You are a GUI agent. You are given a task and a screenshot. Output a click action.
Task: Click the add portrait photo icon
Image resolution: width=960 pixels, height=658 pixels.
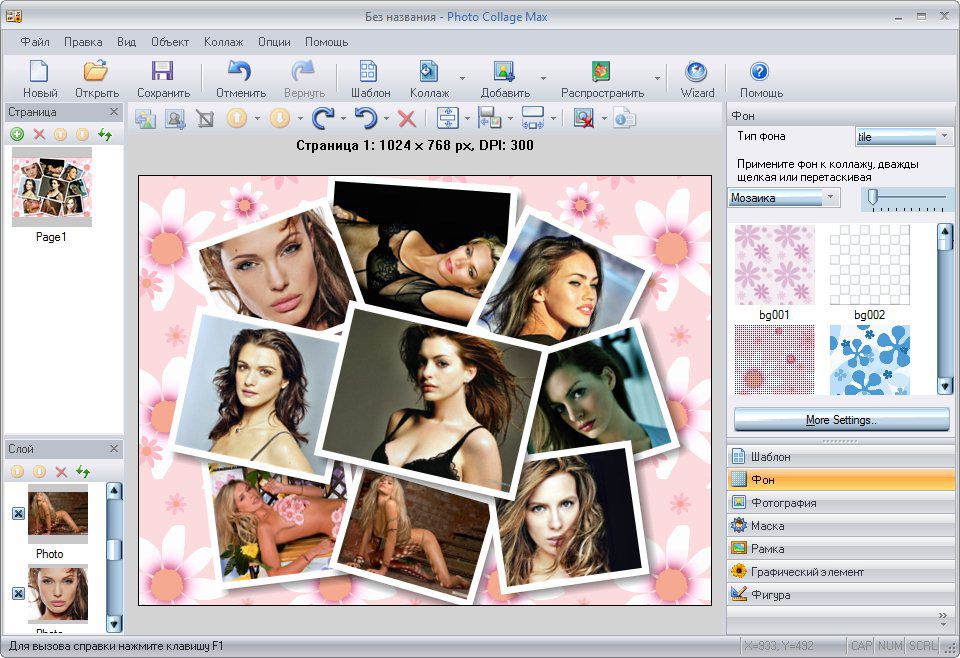coord(176,118)
